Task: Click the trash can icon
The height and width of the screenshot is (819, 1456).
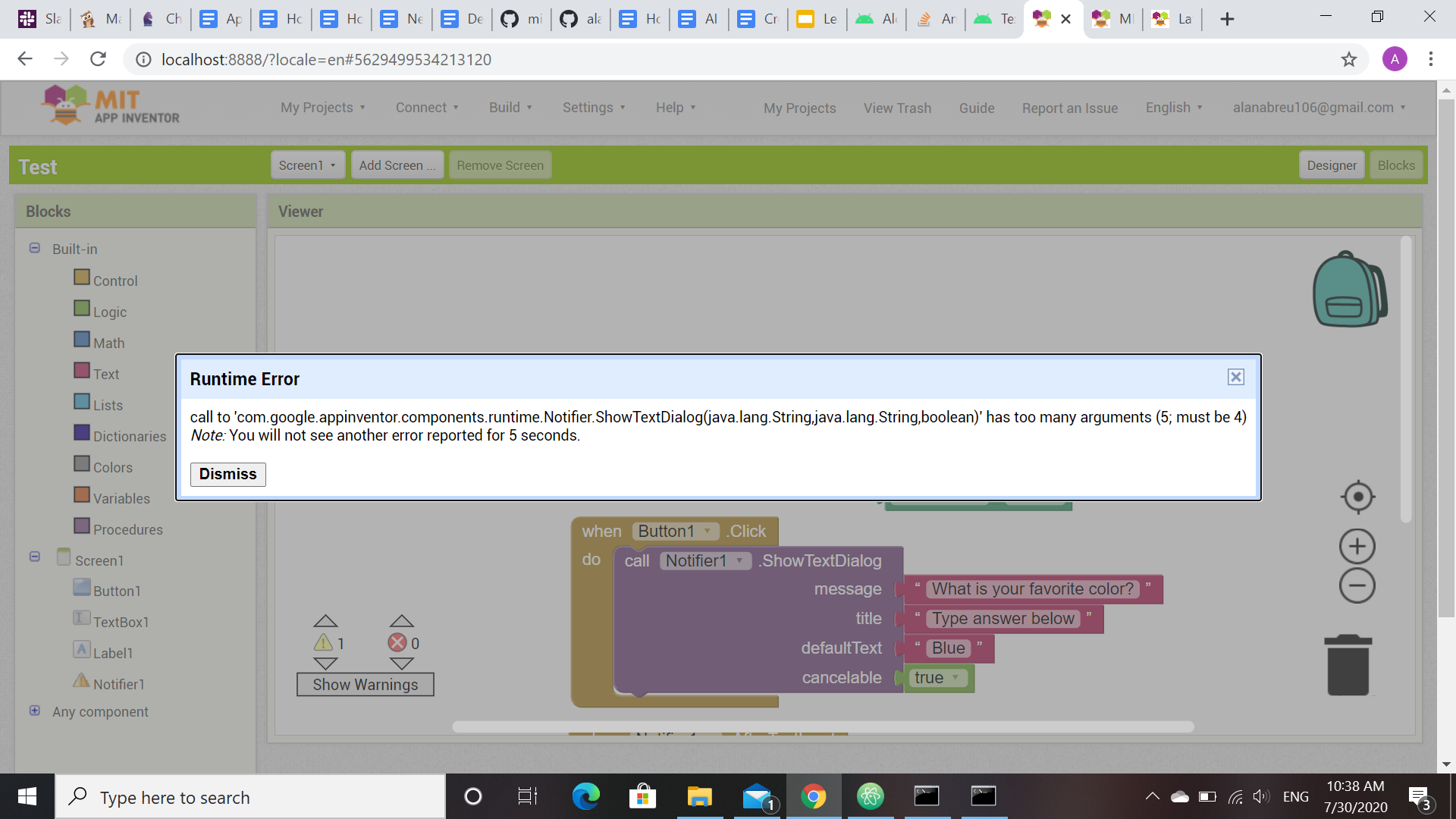Action: tap(1348, 666)
